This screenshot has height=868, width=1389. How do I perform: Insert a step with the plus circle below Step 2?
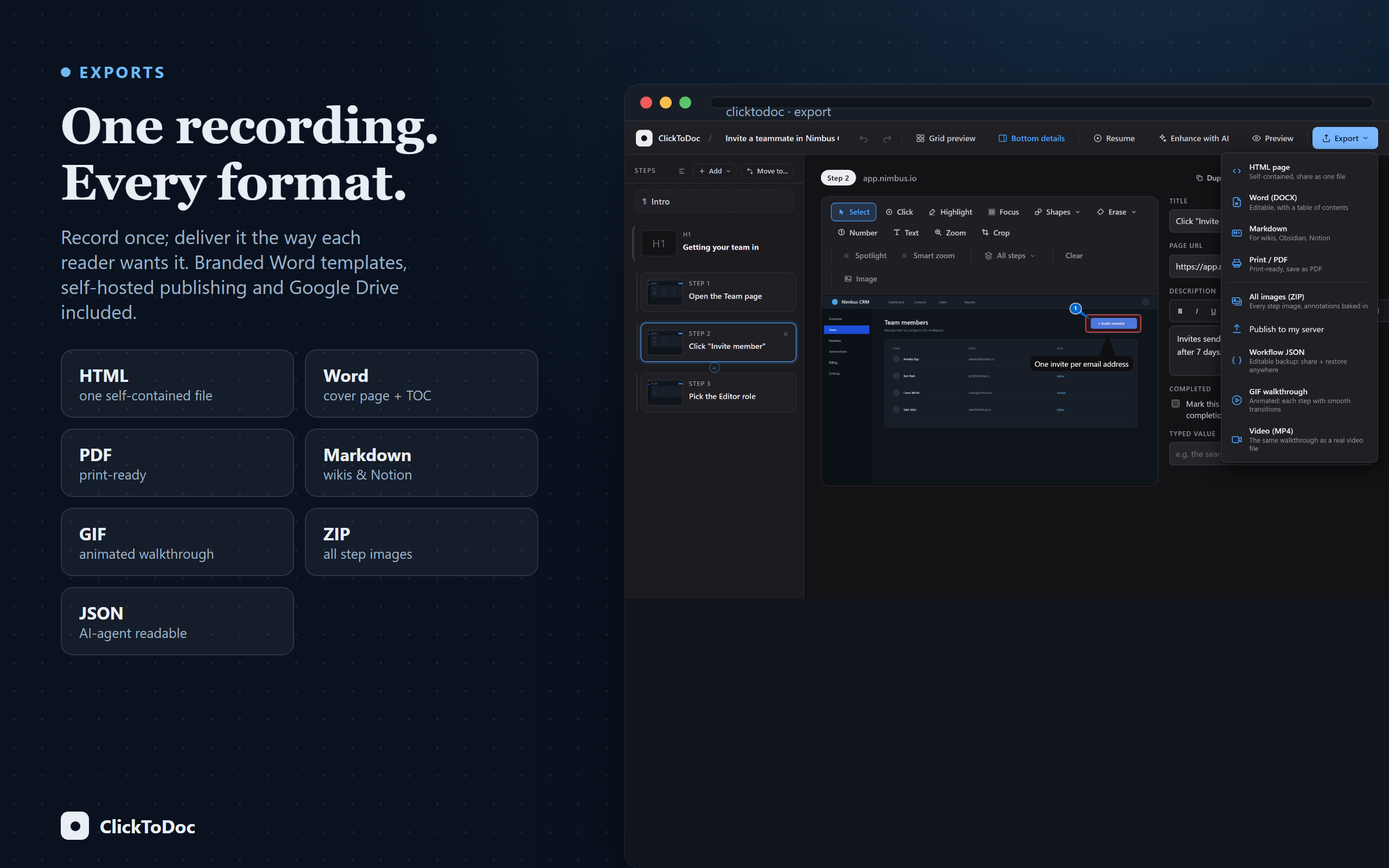[x=715, y=367]
